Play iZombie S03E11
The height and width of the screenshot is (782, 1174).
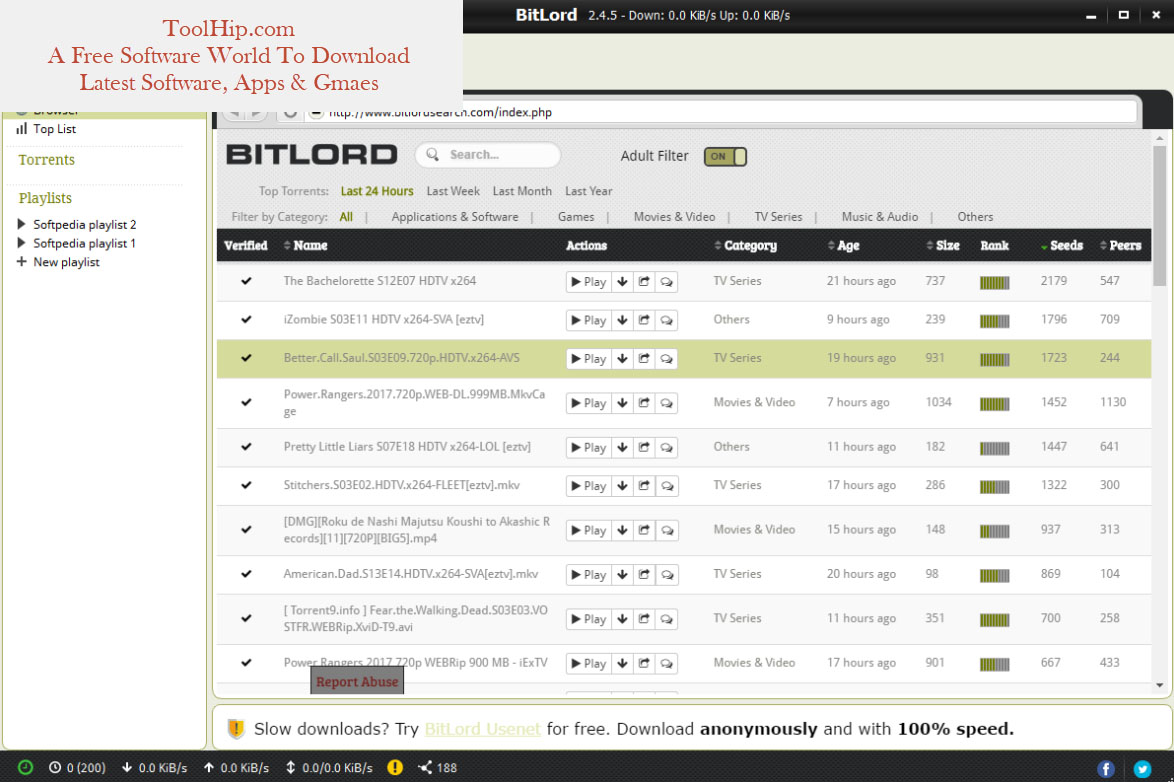(588, 320)
